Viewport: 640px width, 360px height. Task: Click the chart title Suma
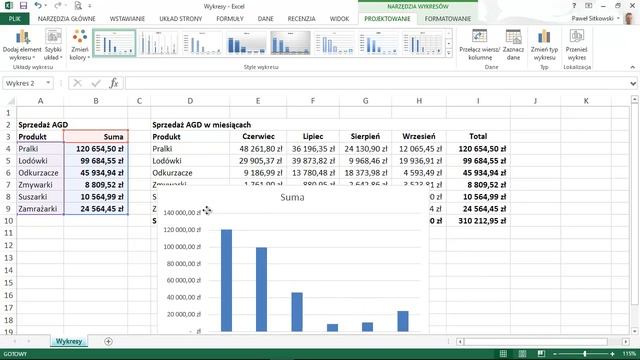pos(292,198)
